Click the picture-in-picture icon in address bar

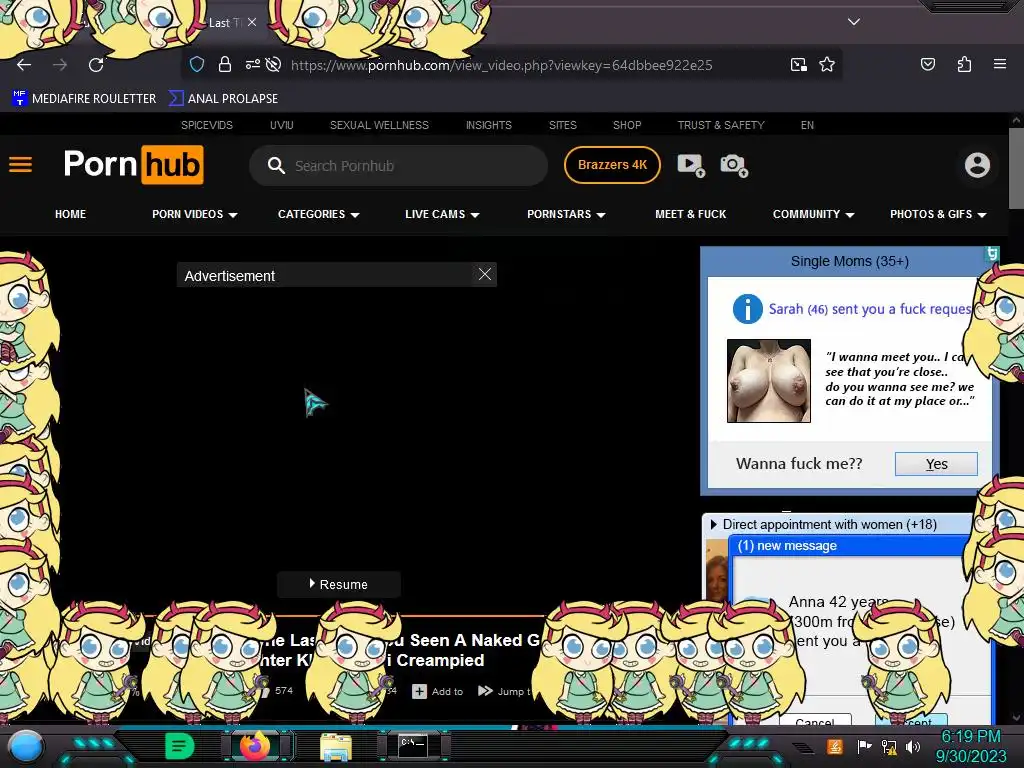(x=798, y=64)
